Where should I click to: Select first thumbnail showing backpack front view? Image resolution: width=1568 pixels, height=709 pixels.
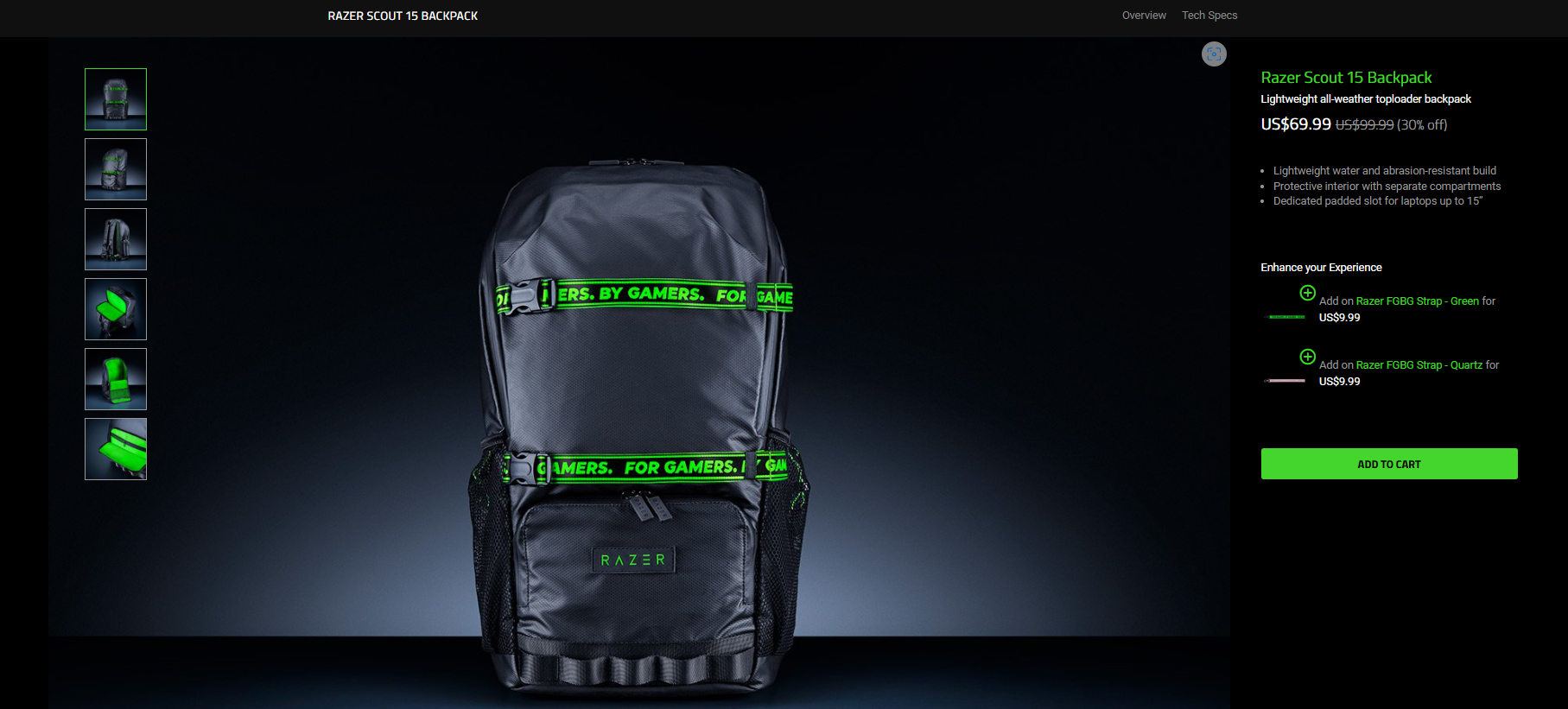pyautogui.click(x=116, y=99)
